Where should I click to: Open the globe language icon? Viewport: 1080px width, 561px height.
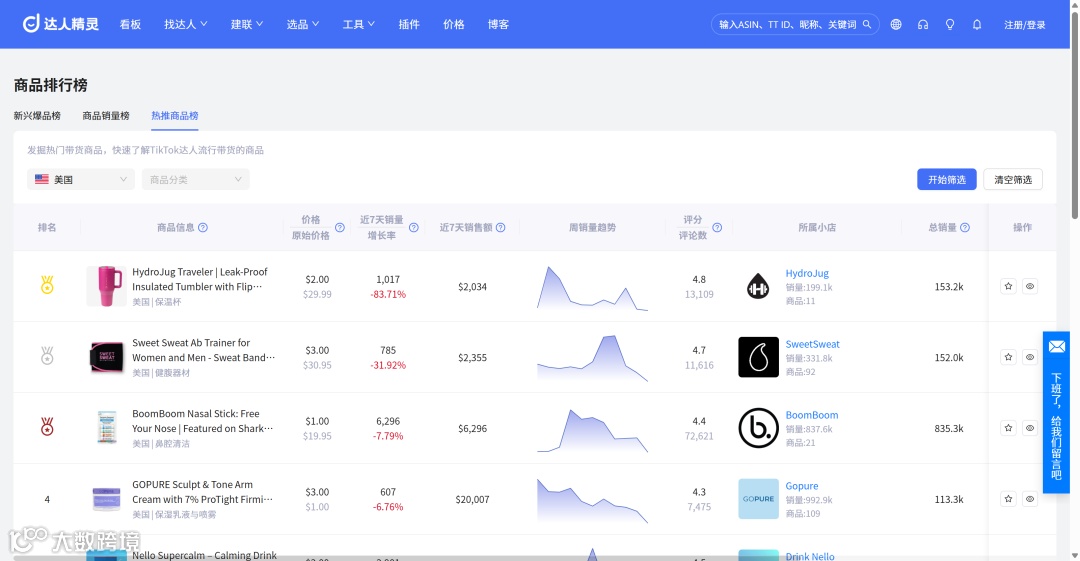pyautogui.click(x=895, y=24)
